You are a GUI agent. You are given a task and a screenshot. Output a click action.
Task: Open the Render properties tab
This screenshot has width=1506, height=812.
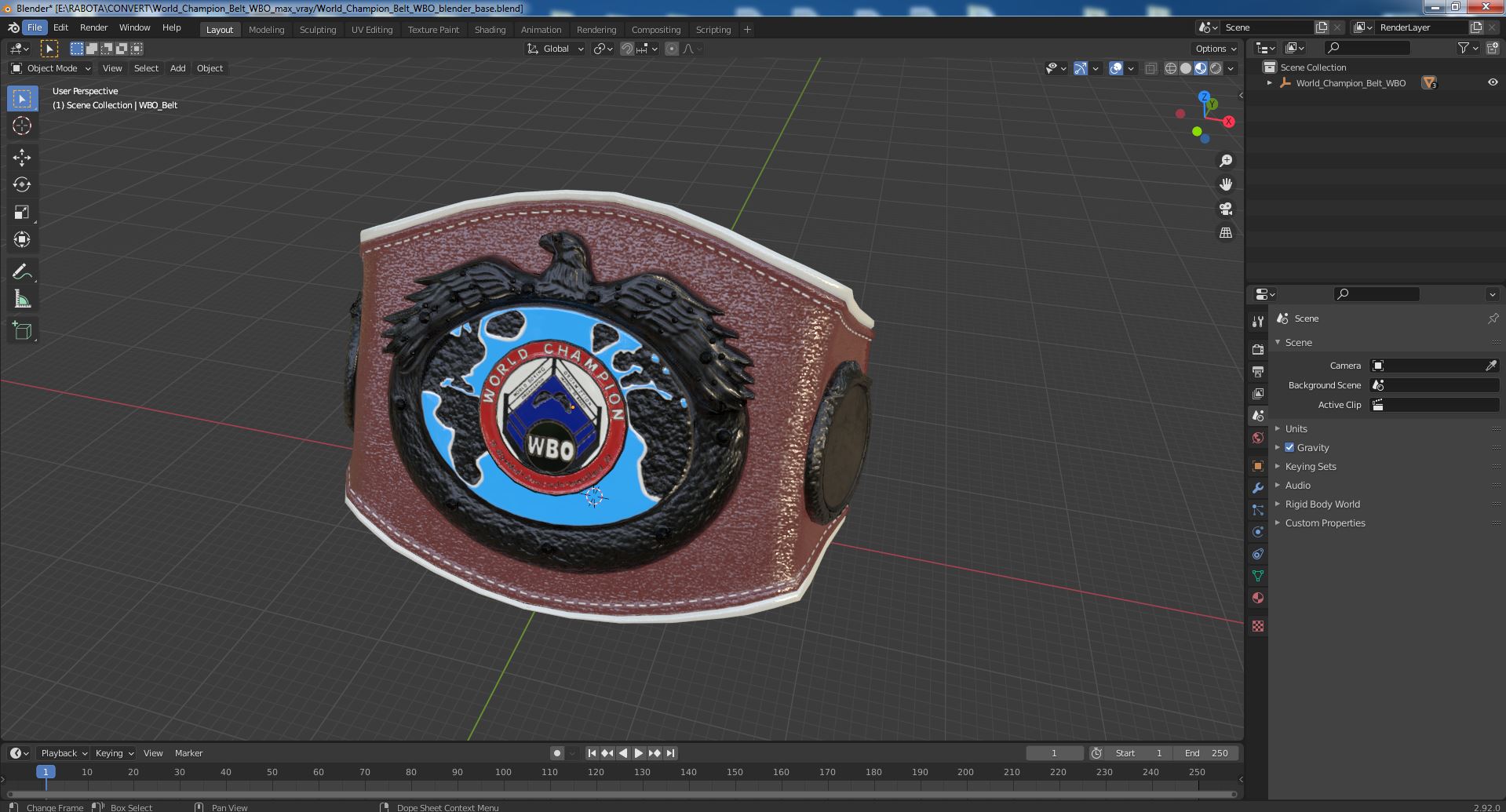click(x=1258, y=349)
